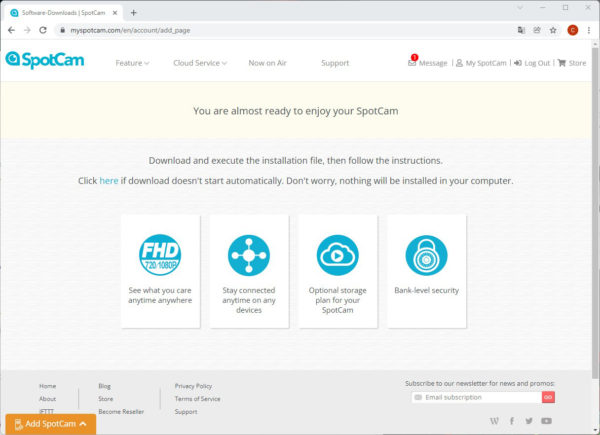This screenshot has width=600, height=435.
Task: Expand the Cloud Service dropdown menu
Action: 200,63
